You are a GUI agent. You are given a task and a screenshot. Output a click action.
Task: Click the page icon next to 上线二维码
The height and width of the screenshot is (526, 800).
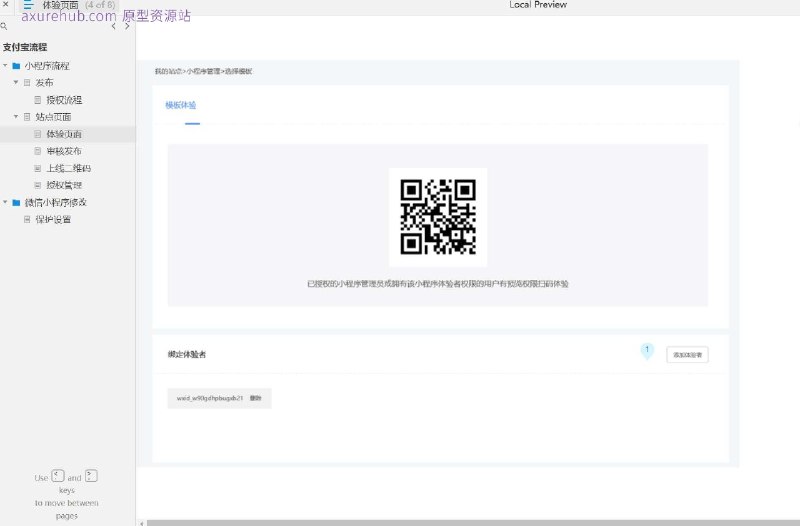pyautogui.click(x=38, y=168)
